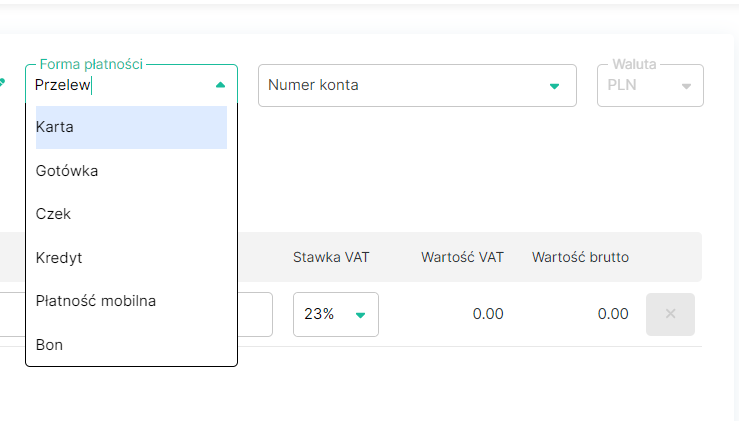Image resolution: width=739 pixels, height=421 pixels.
Task: Select Bon from dropdown list
Action: click(131, 344)
